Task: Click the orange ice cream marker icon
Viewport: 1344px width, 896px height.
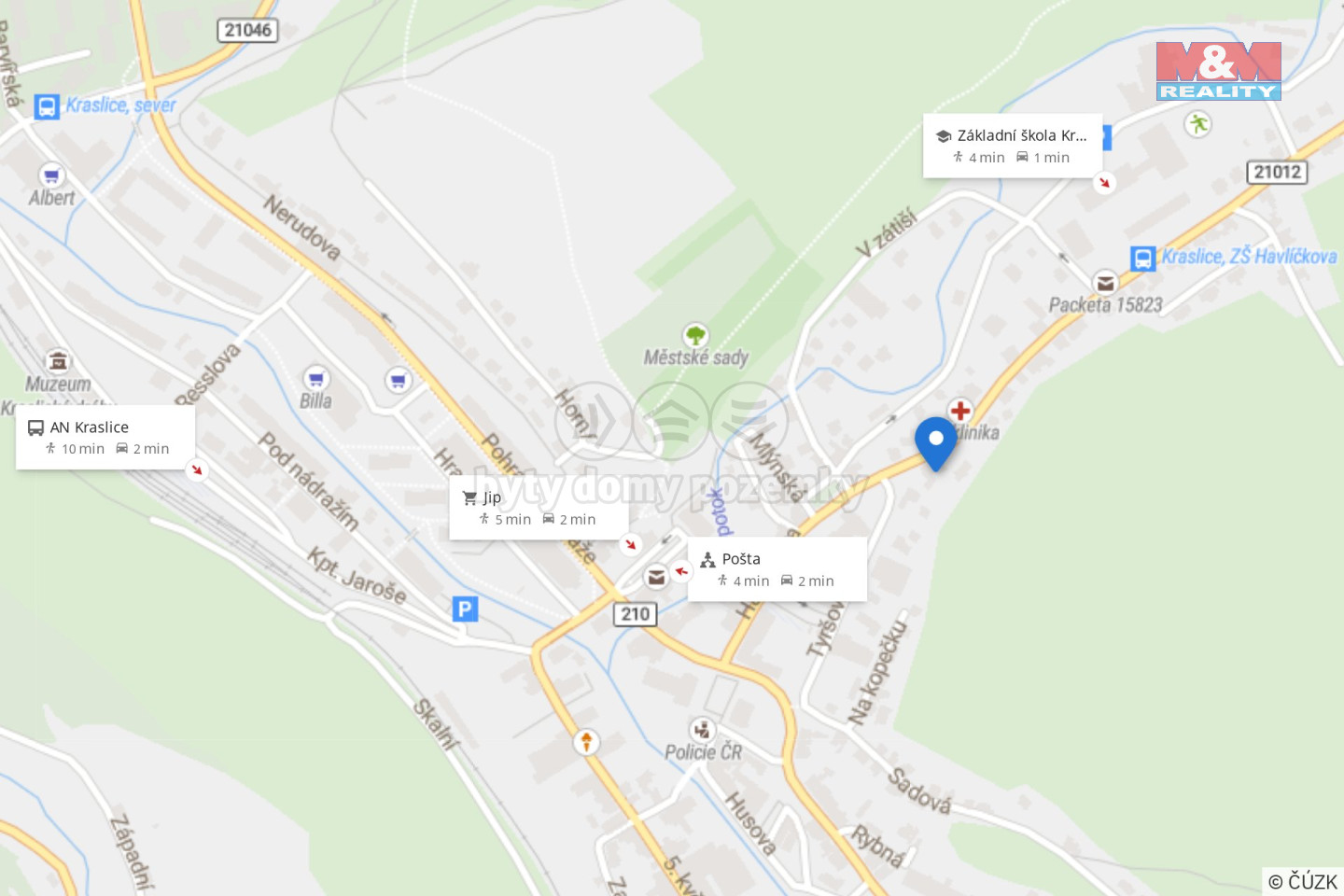Action: pos(586,742)
